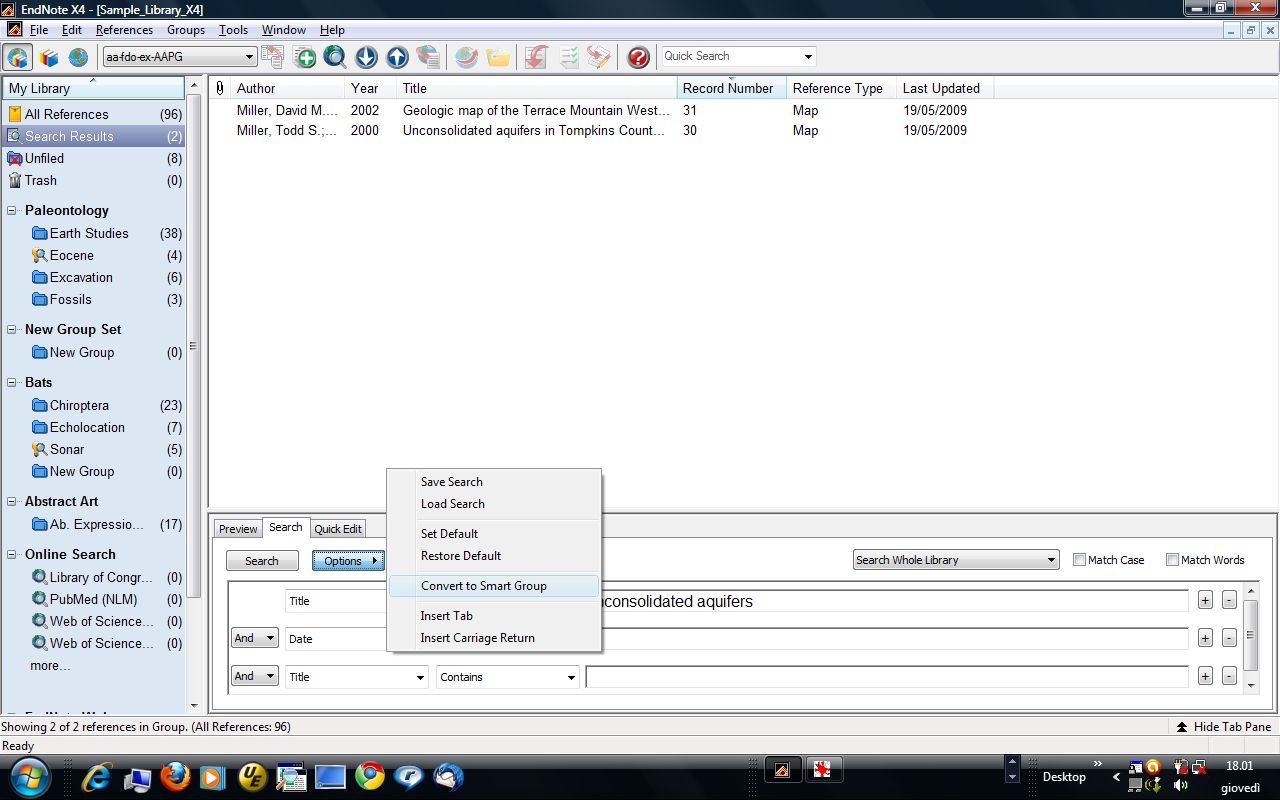Click groups panel vertical scrollbar
The width and height of the screenshot is (1280, 800).
[x=193, y=346]
